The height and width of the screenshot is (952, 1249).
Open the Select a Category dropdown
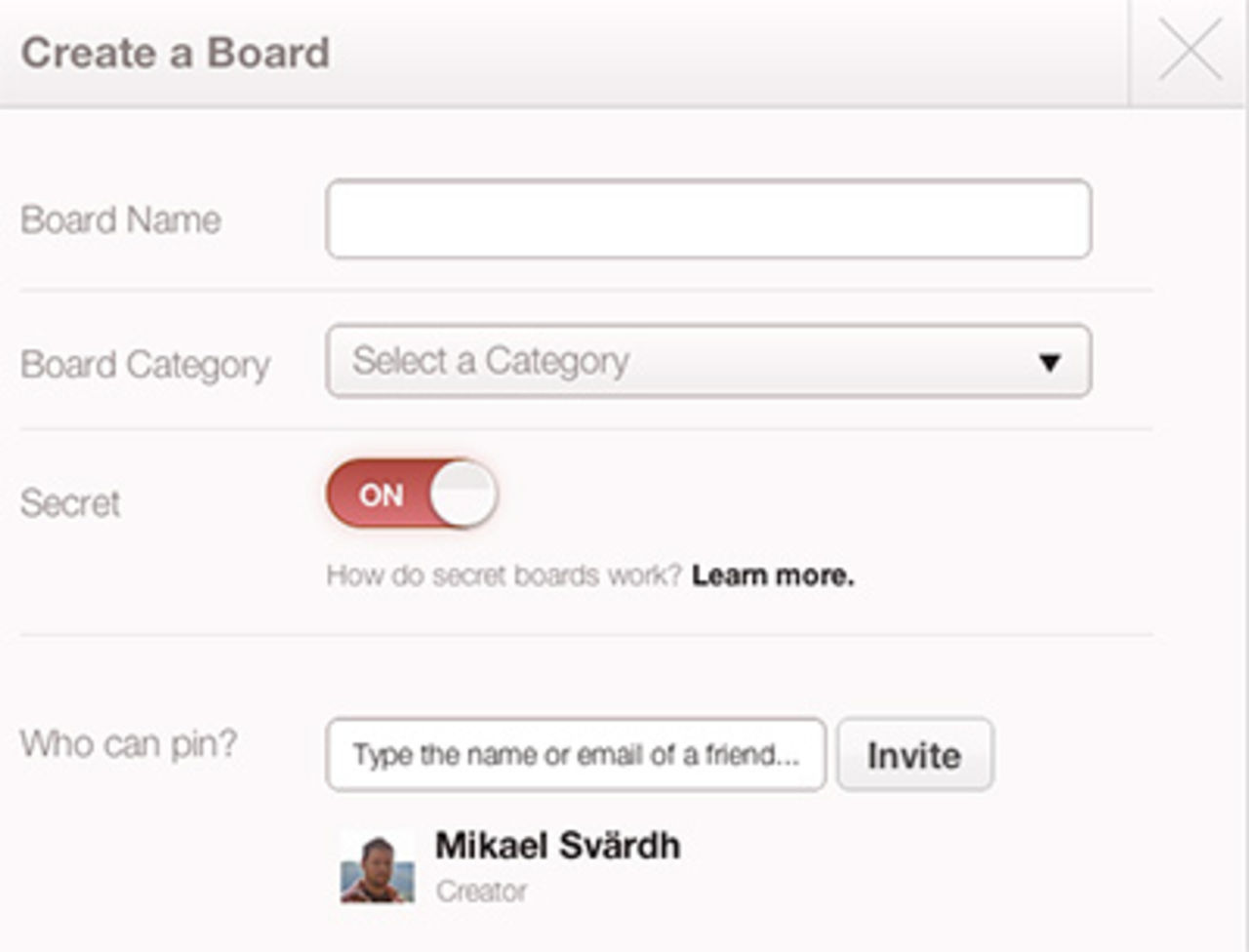708,362
